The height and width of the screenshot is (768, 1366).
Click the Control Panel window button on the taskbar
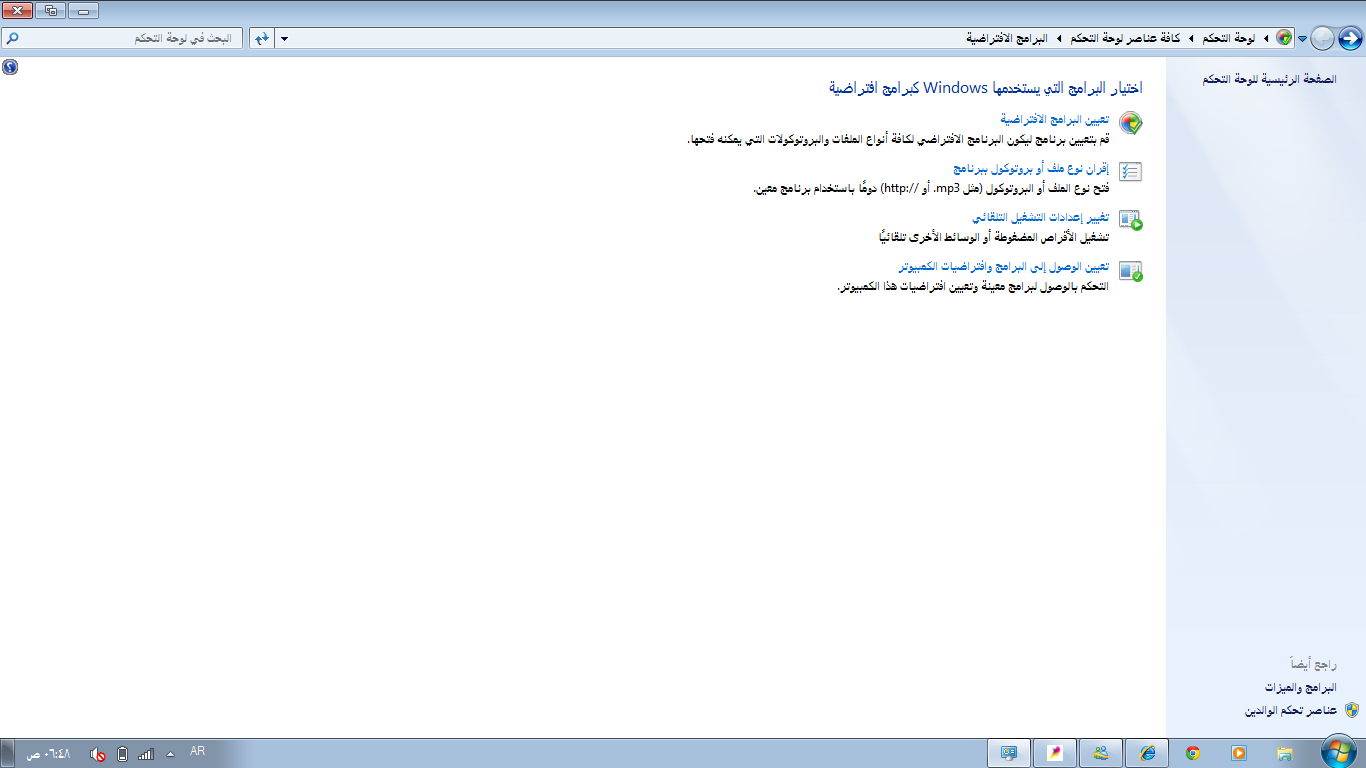(x=1009, y=753)
